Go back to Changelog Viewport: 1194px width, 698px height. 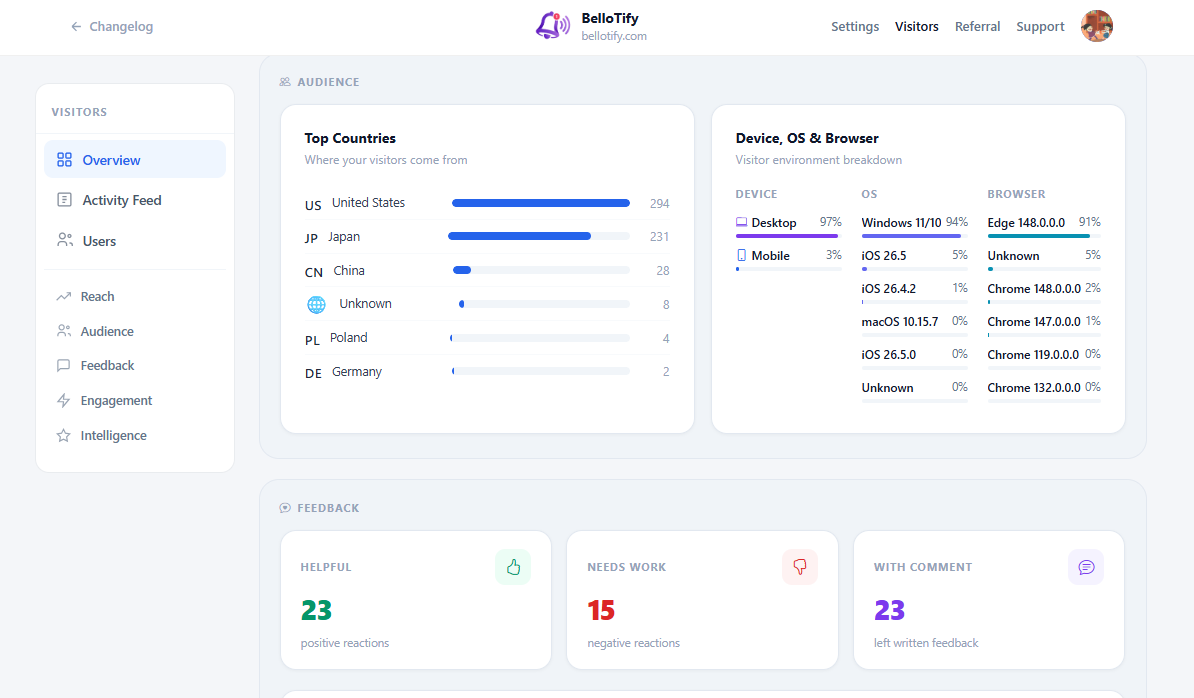point(112,27)
